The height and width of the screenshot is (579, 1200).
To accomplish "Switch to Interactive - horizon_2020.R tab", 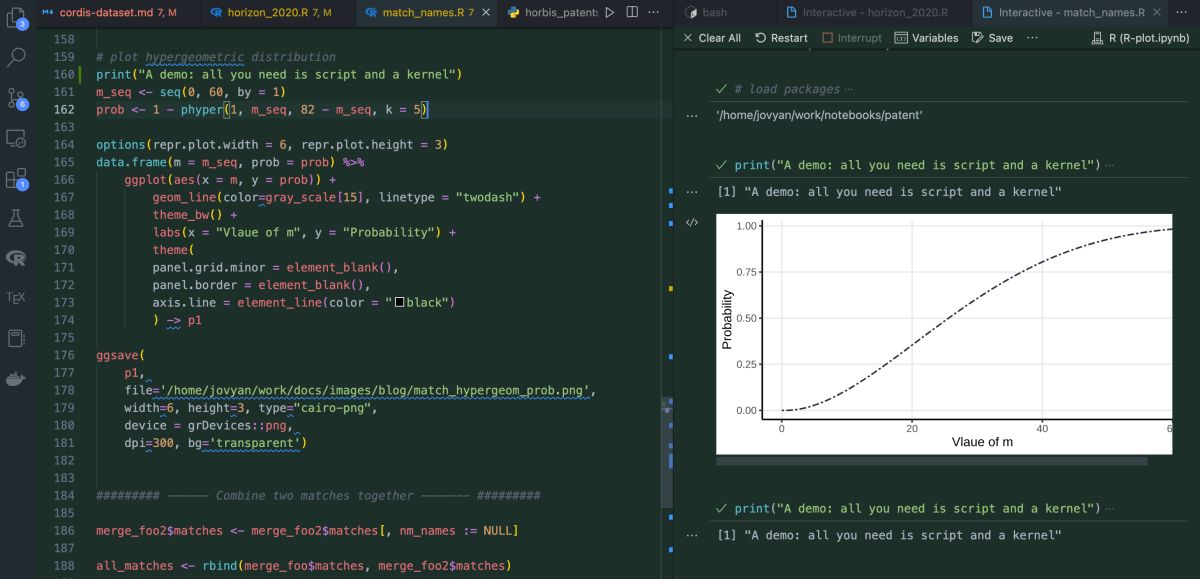I will coord(873,12).
